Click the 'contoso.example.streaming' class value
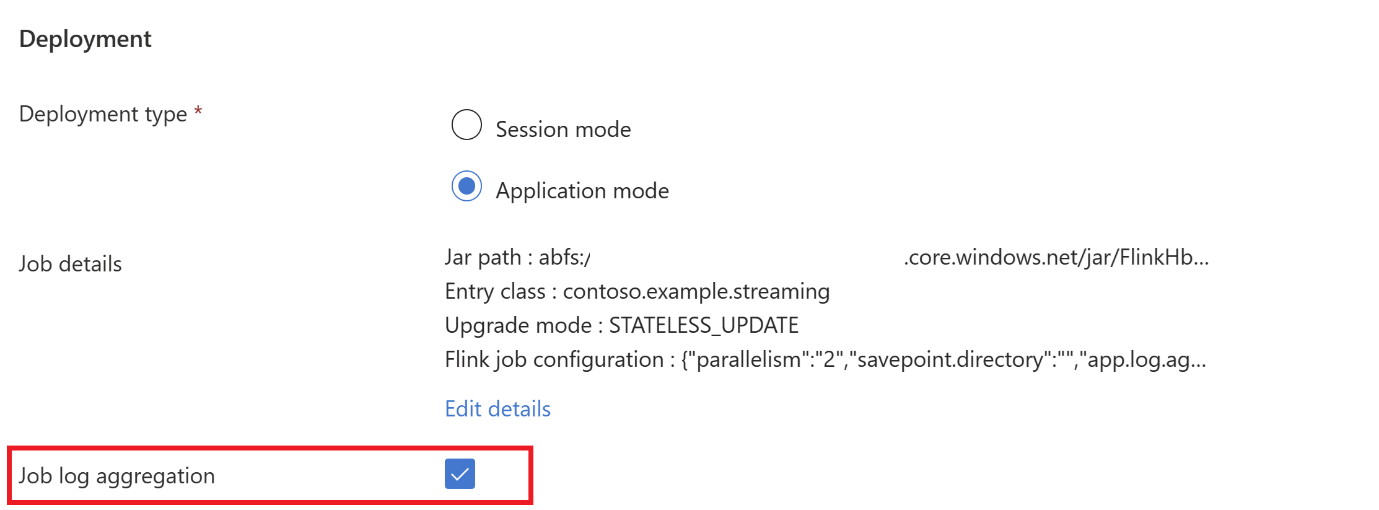 pyautogui.click(x=697, y=292)
